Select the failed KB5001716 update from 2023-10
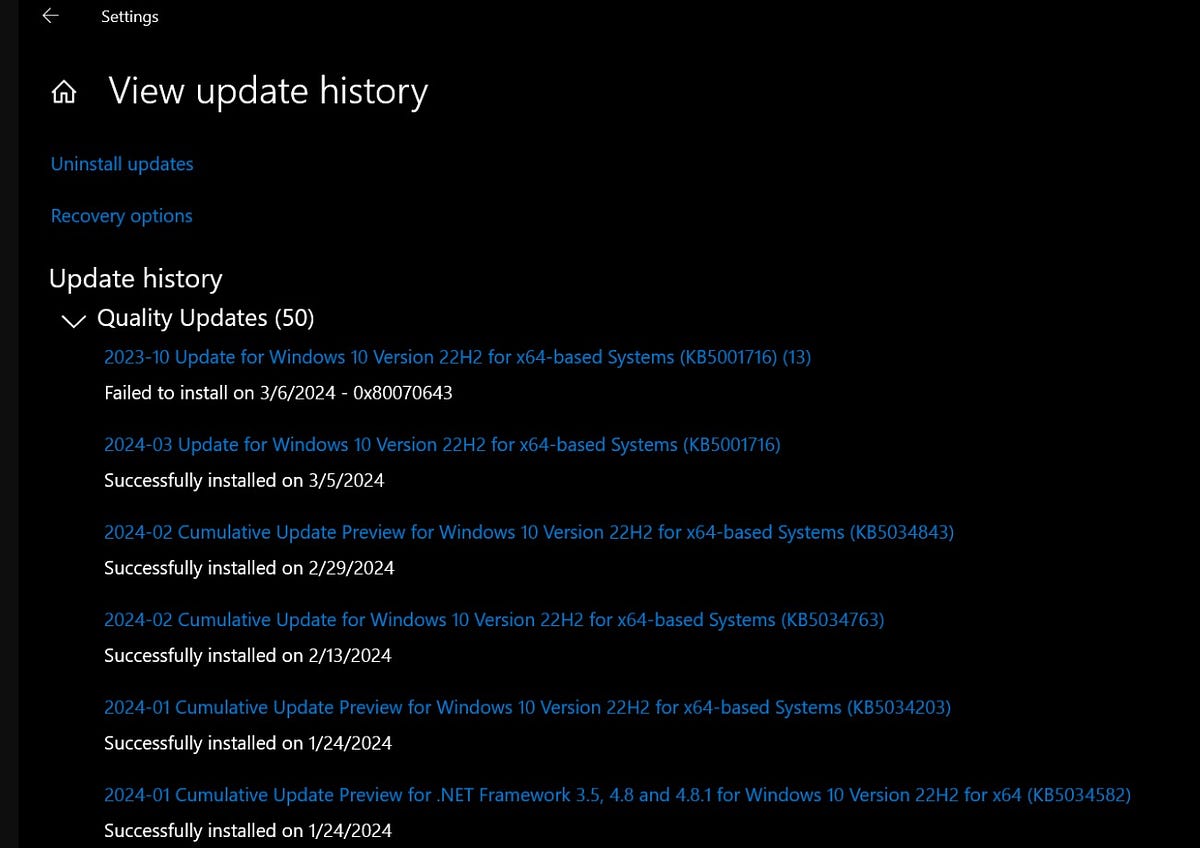This screenshot has width=1200, height=848. pos(457,357)
